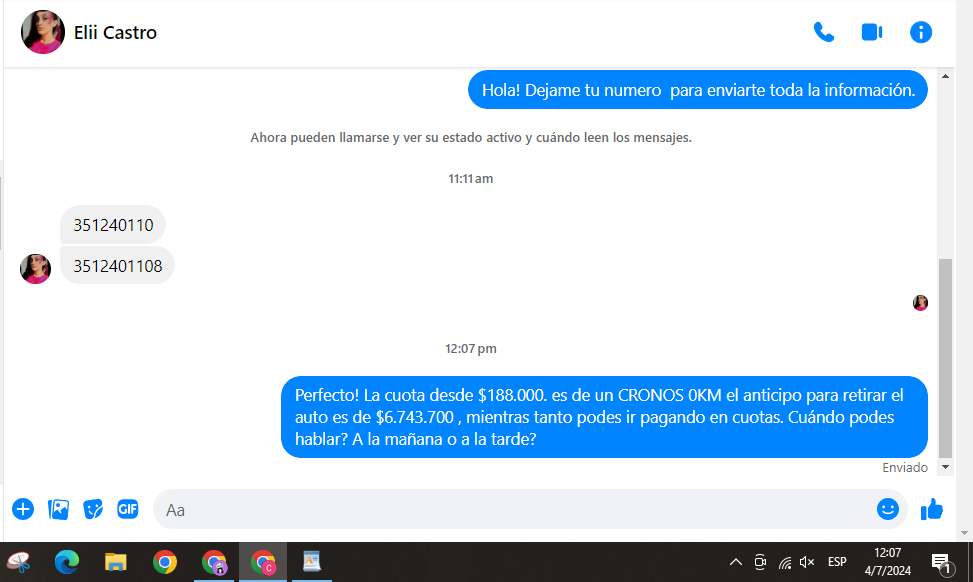Open the GIF picker

click(x=127, y=509)
